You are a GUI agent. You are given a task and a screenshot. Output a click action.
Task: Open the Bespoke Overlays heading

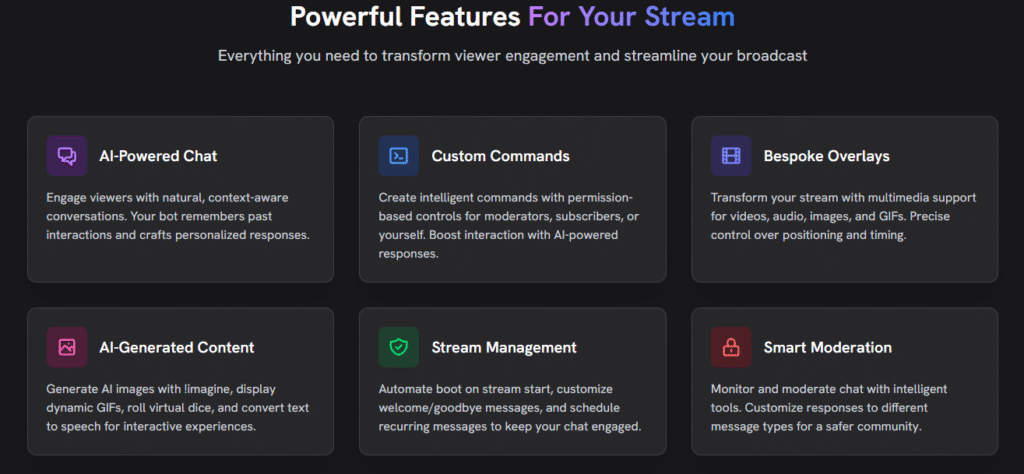pos(826,156)
